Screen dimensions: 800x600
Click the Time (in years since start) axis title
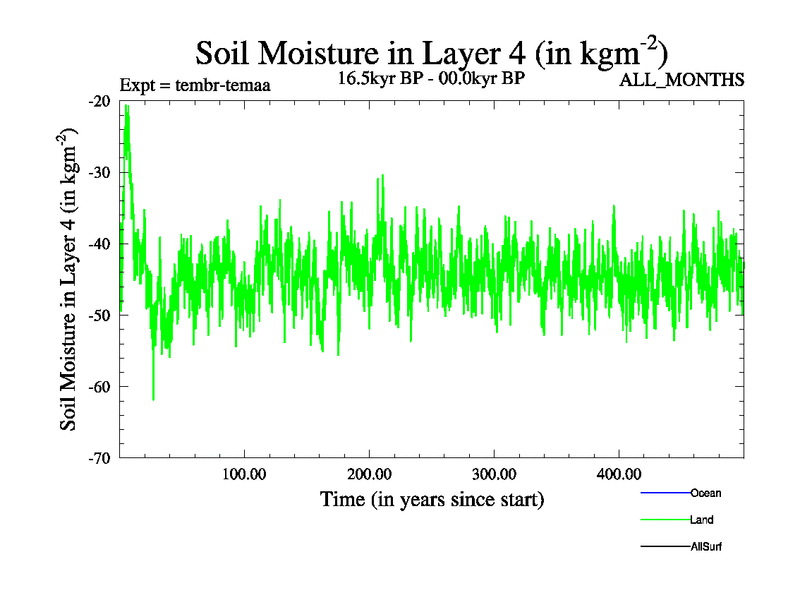[x=431, y=498]
